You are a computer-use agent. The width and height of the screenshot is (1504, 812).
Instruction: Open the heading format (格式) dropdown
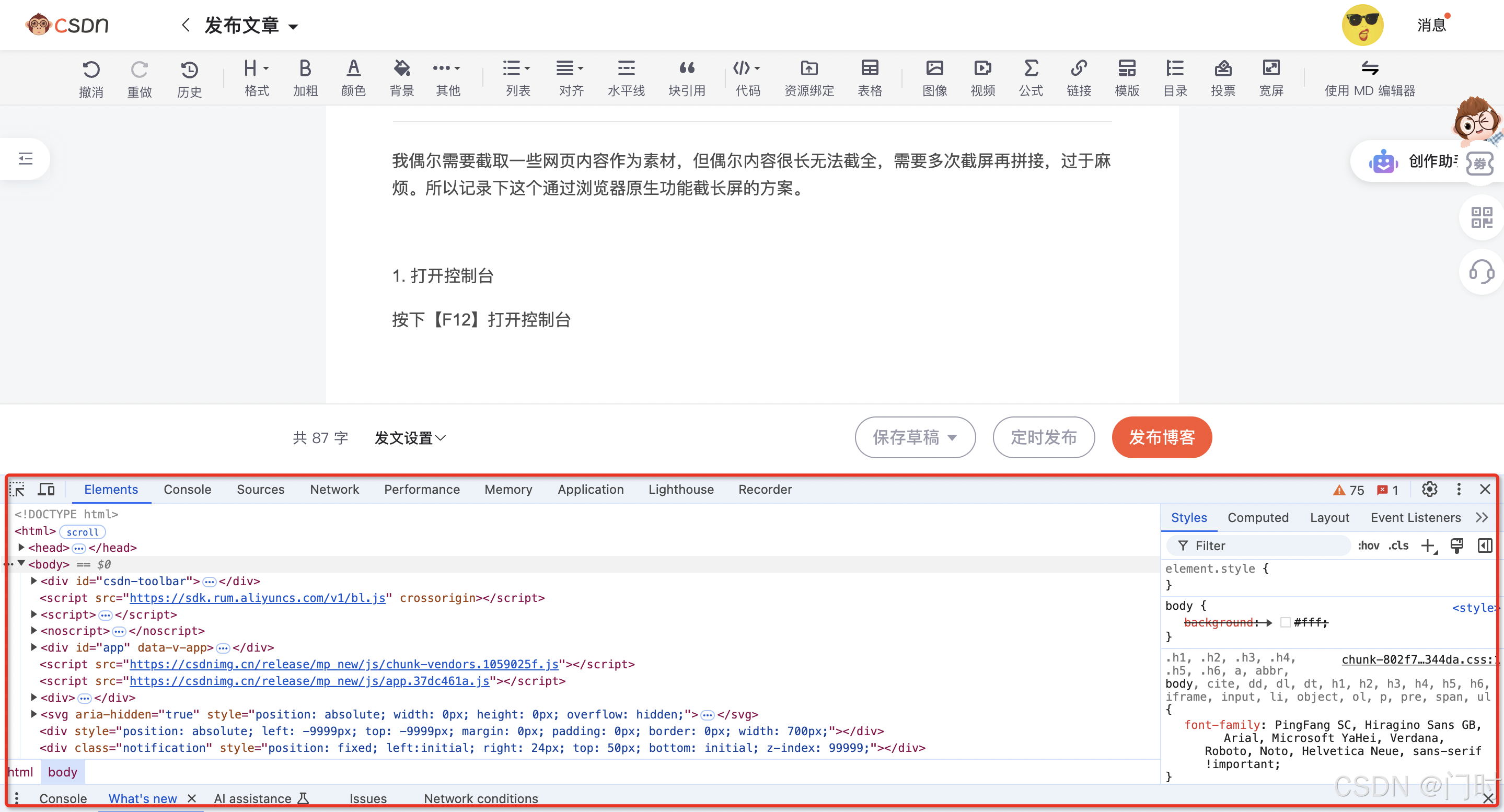coord(256,78)
